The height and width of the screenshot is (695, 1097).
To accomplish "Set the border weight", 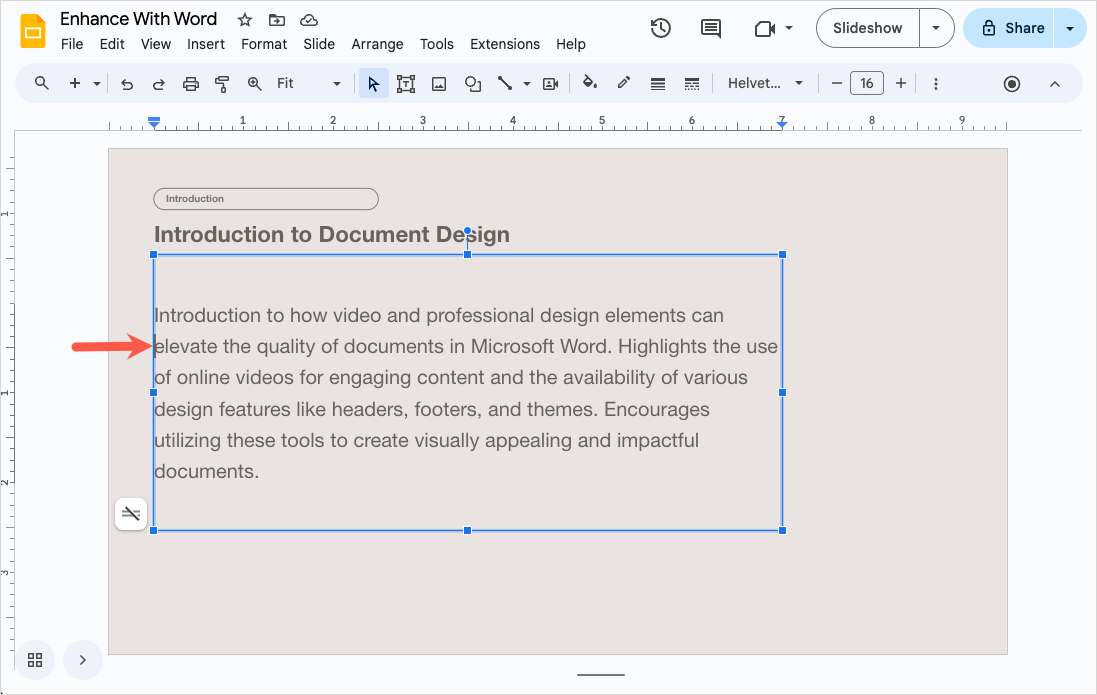I will point(658,84).
